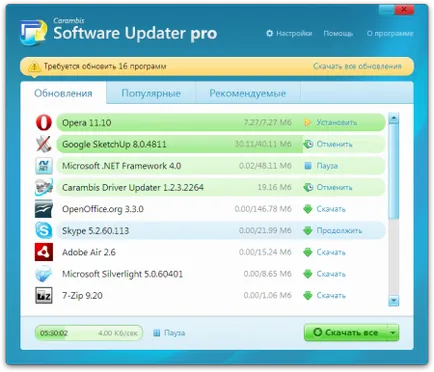The image size is (434, 372).
Task: Close the Software Updater window
Action: coord(404,10)
